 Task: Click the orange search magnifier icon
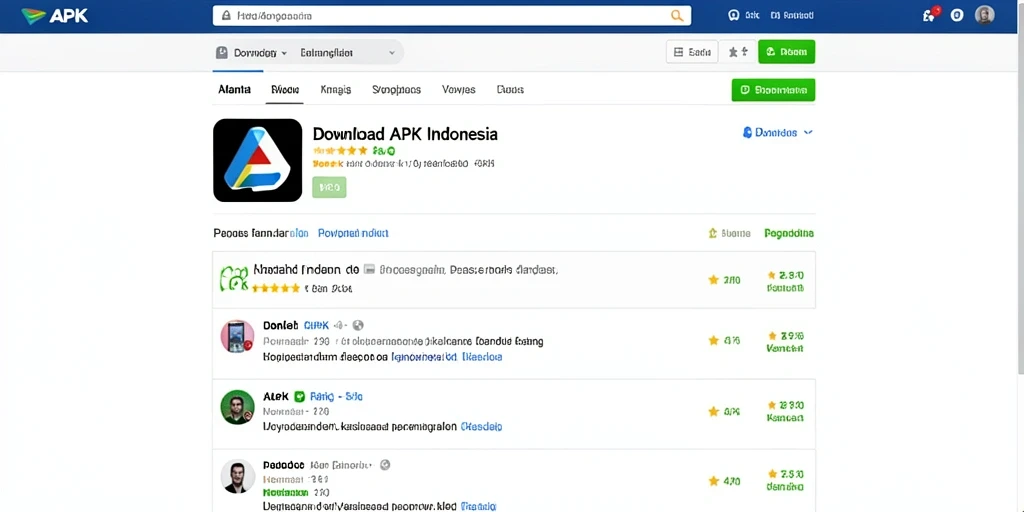point(677,16)
